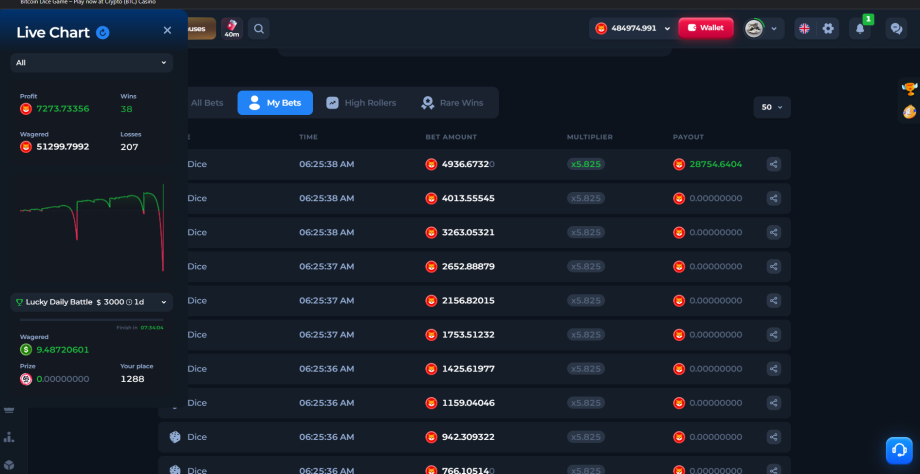Click the shiba coin icon next to balance
Screen dimensions: 920x474
(601, 28)
